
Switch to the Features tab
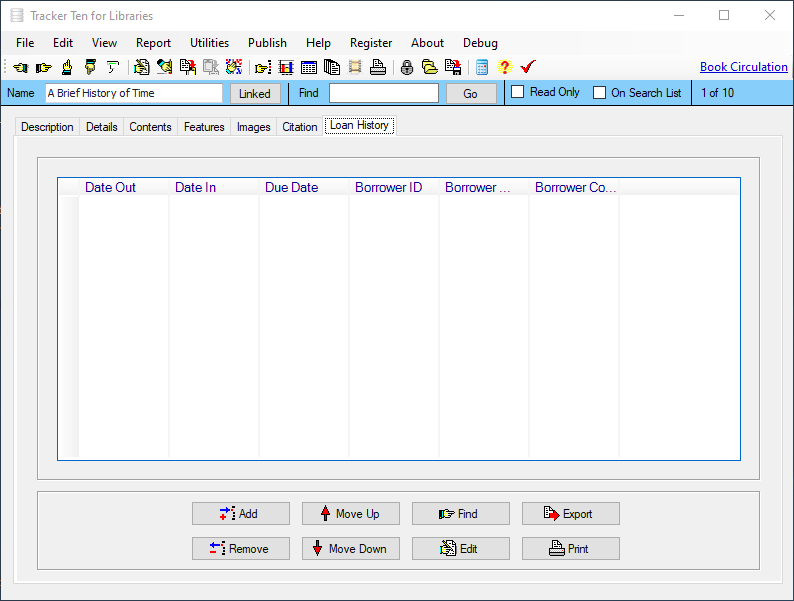(x=204, y=127)
